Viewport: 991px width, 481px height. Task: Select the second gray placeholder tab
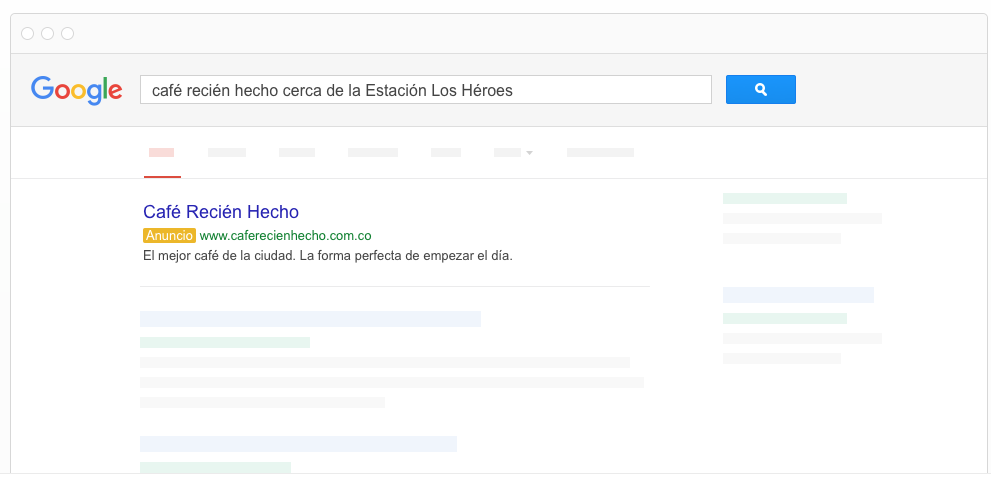226,153
